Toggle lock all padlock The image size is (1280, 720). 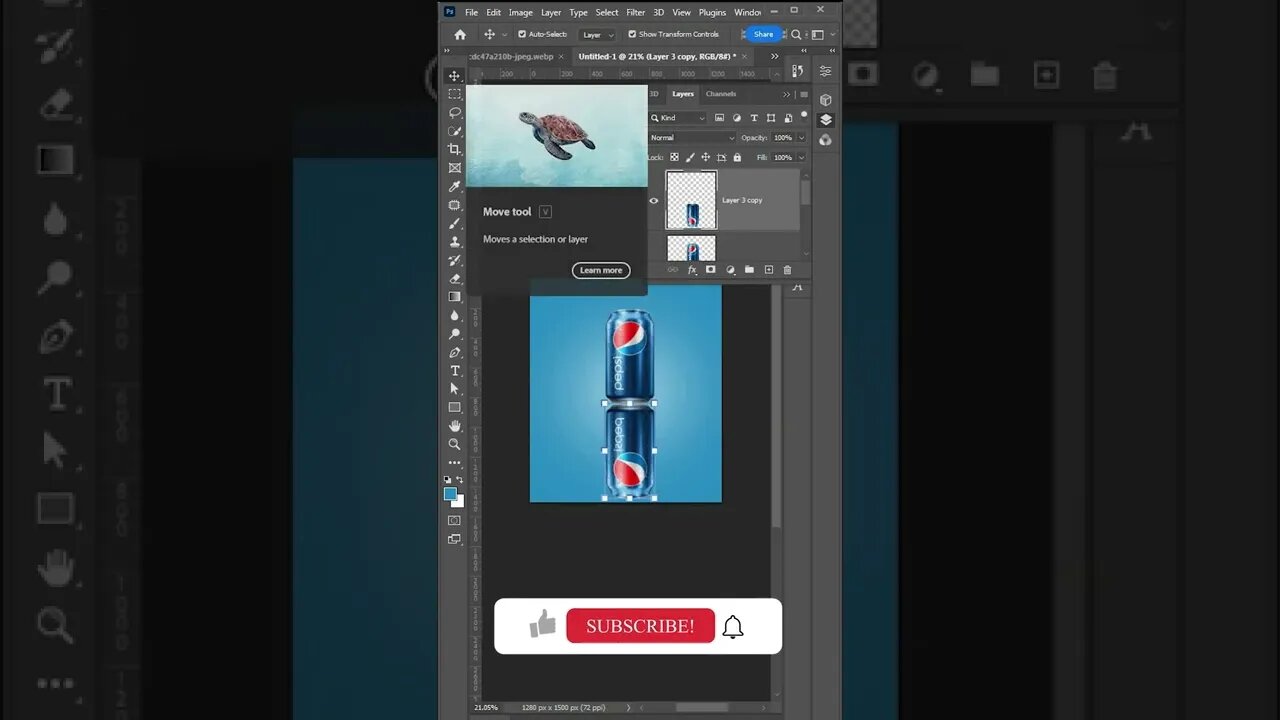[737, 157]
